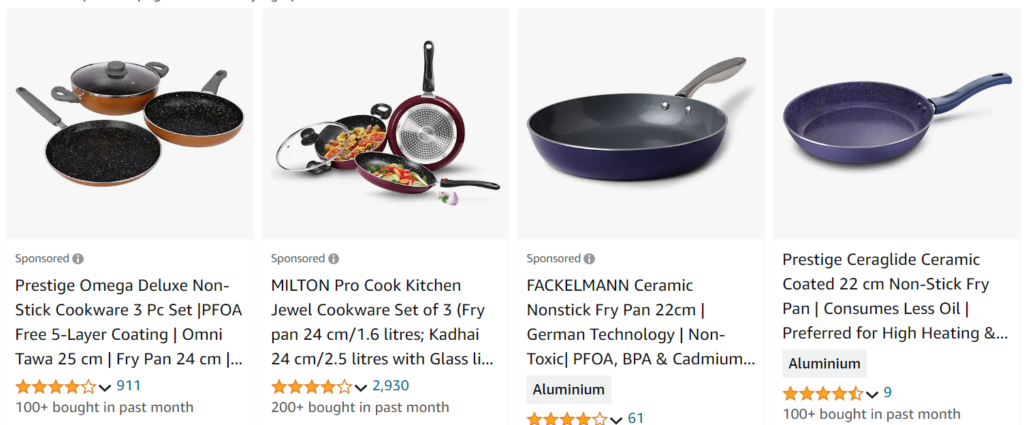The height and width of the screenshot is (425, 1024).
Task: Click info icon beside Prestige Omega Sponsored label
Action: 78,258
